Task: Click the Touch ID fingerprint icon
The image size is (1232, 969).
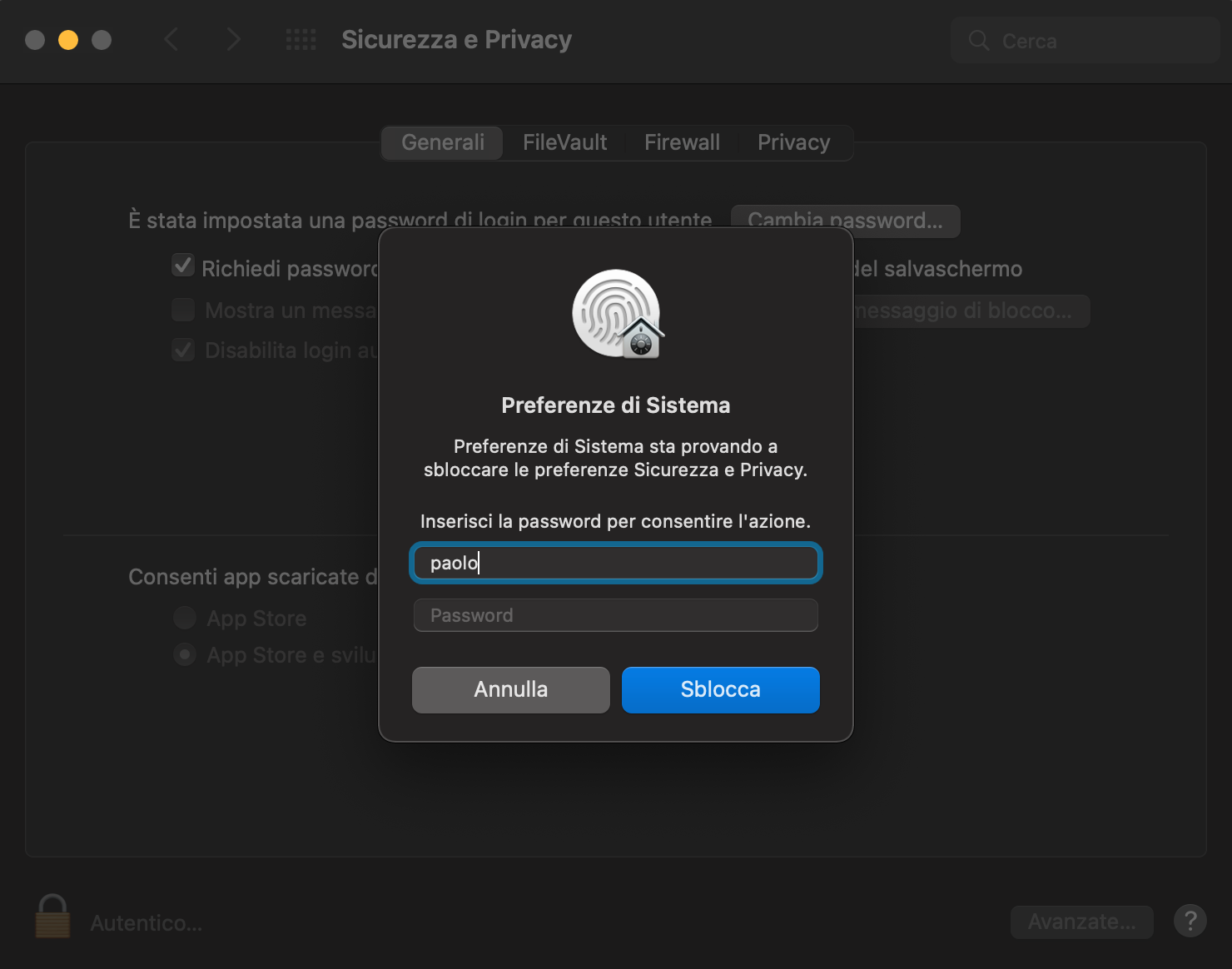Action: [x=617, y=314]
